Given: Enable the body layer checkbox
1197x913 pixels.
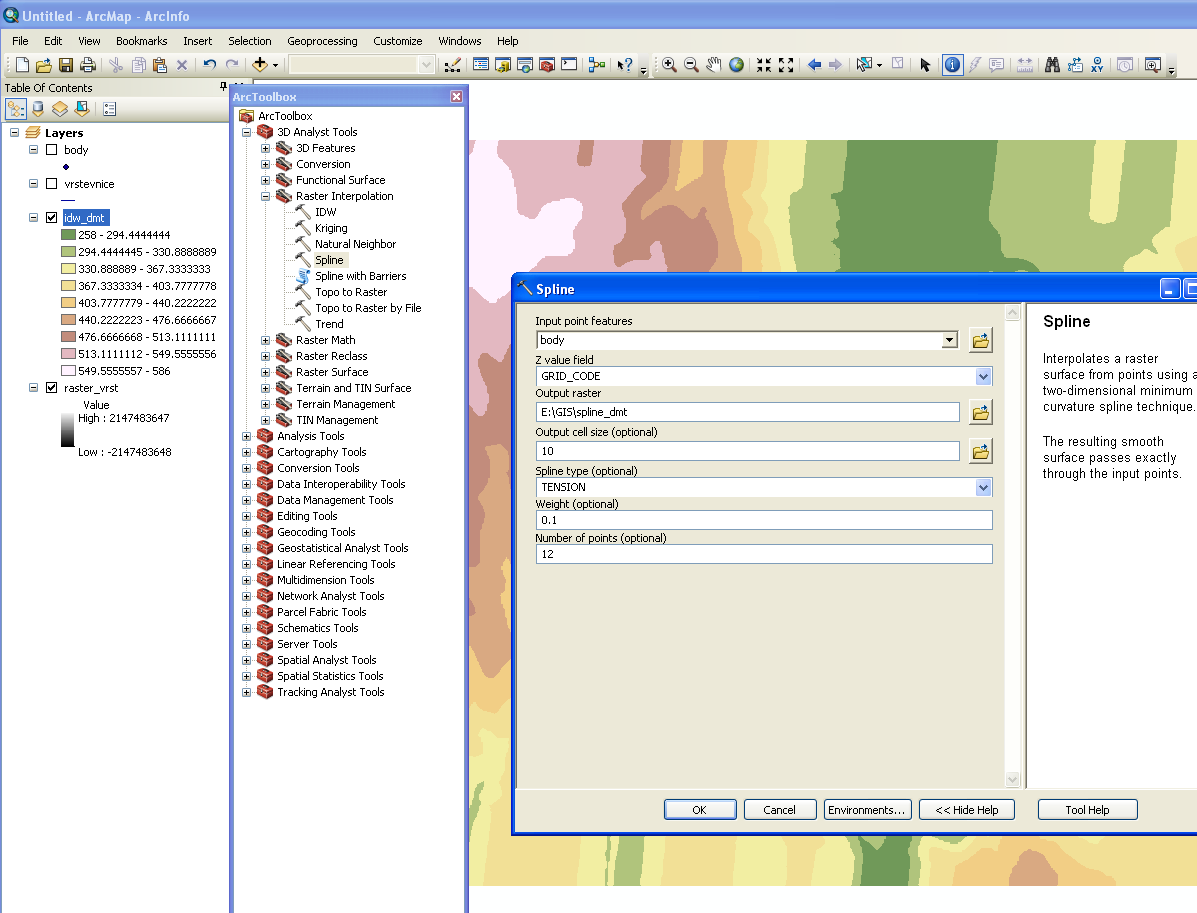Looking at the screenshot, I should pos(52,150).
